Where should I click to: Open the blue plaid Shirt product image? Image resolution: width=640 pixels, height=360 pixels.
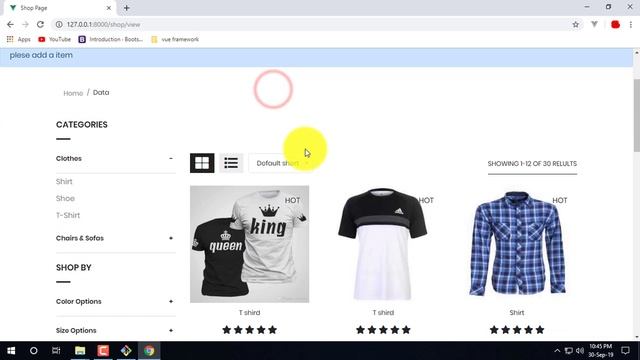[x=517, y=244]
